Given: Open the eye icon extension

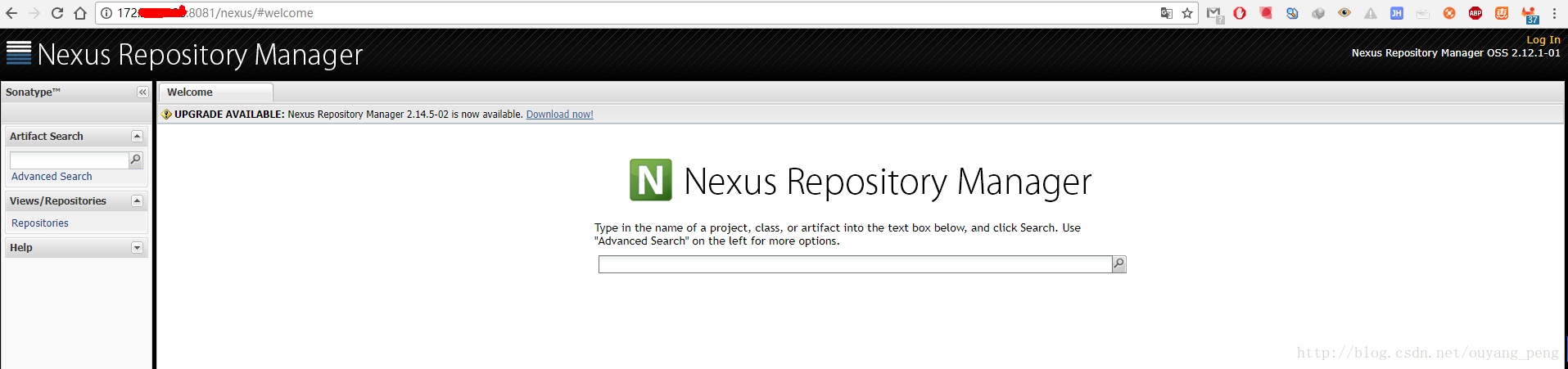Looking at the screenshot, I should 1344,13.
